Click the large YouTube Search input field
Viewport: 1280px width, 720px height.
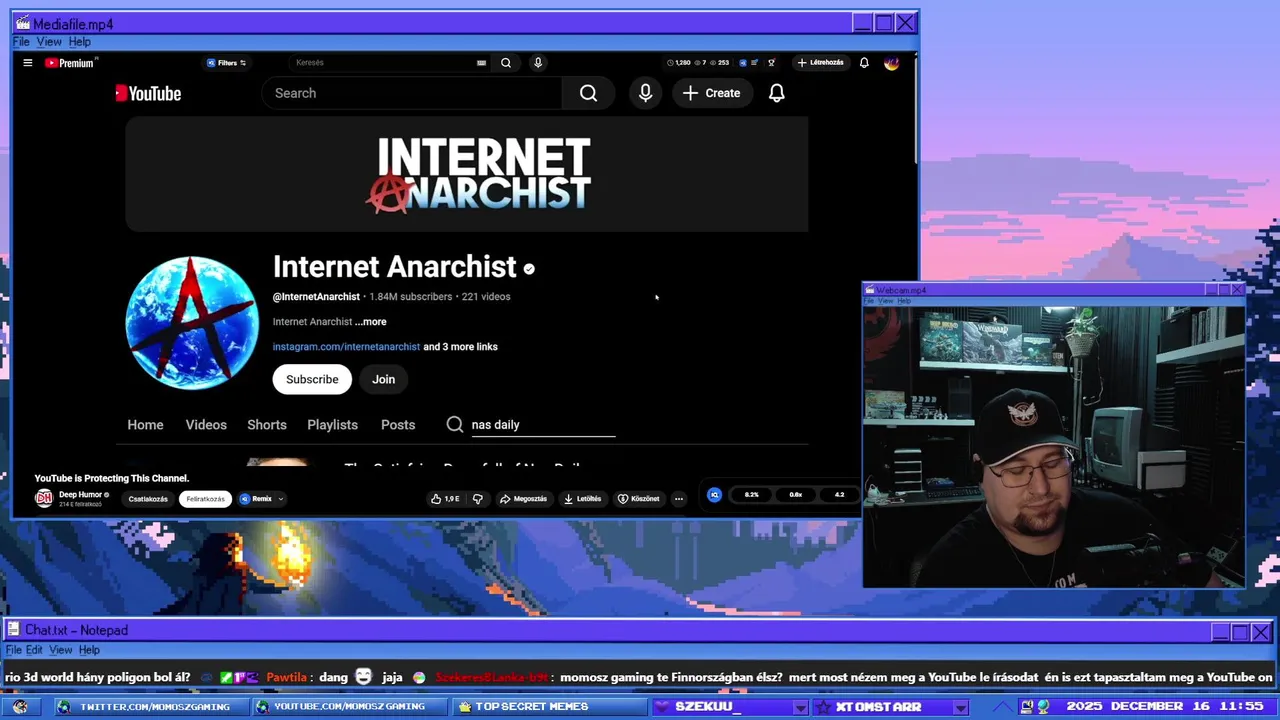pos(412,93)
